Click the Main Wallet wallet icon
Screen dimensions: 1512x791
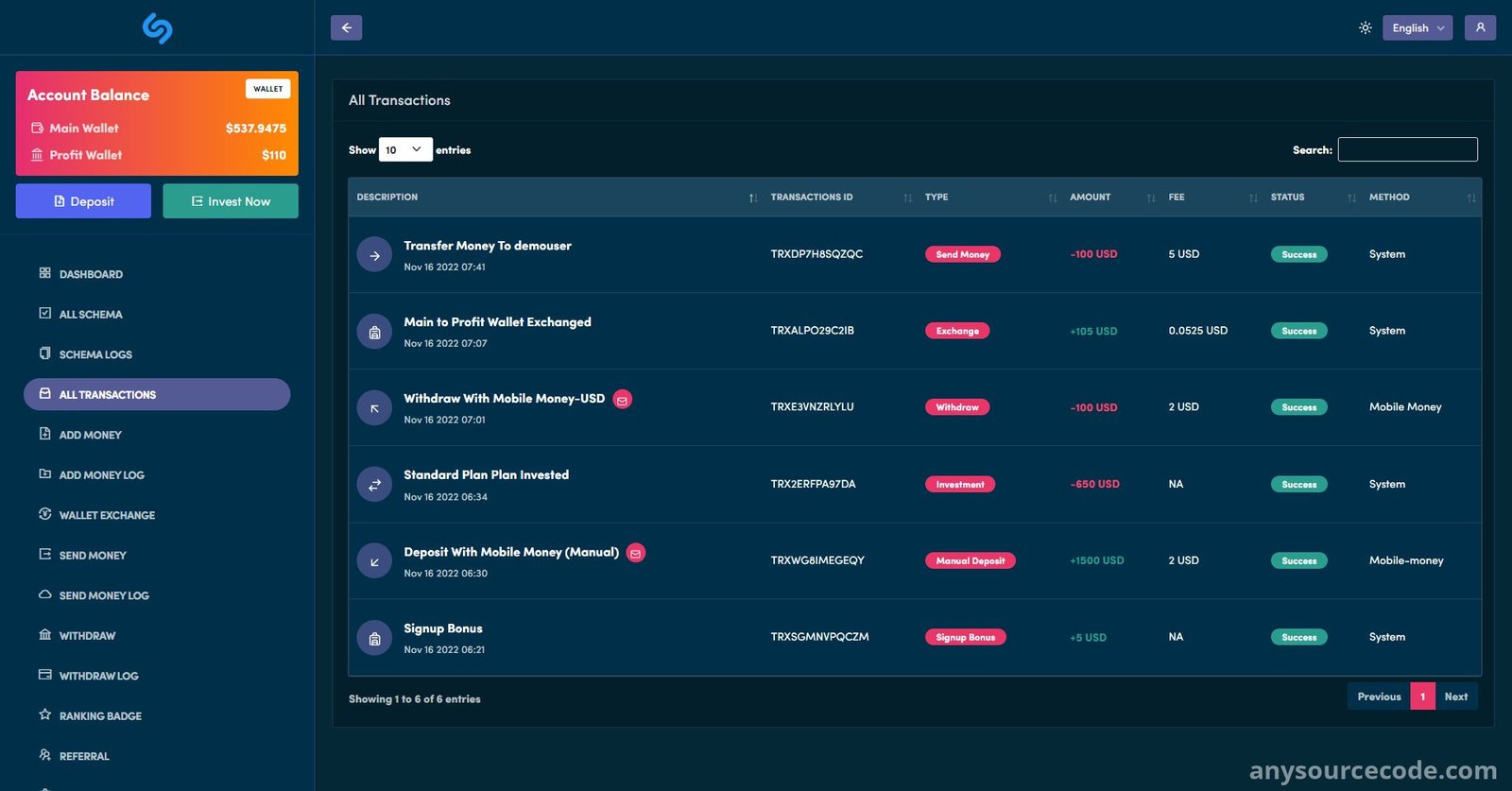[37, 128]
